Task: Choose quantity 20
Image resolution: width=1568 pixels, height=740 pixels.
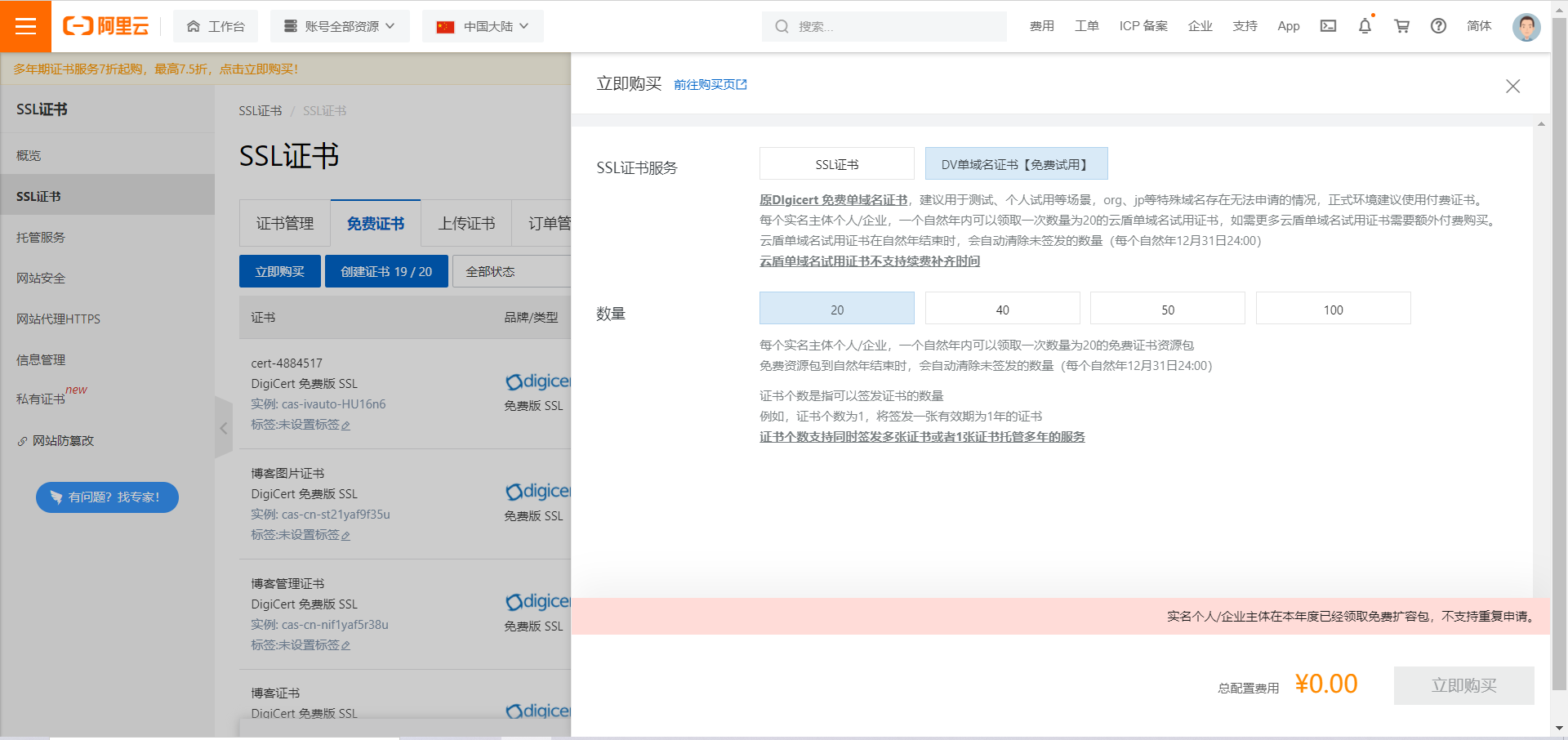Action: [836, 309]
